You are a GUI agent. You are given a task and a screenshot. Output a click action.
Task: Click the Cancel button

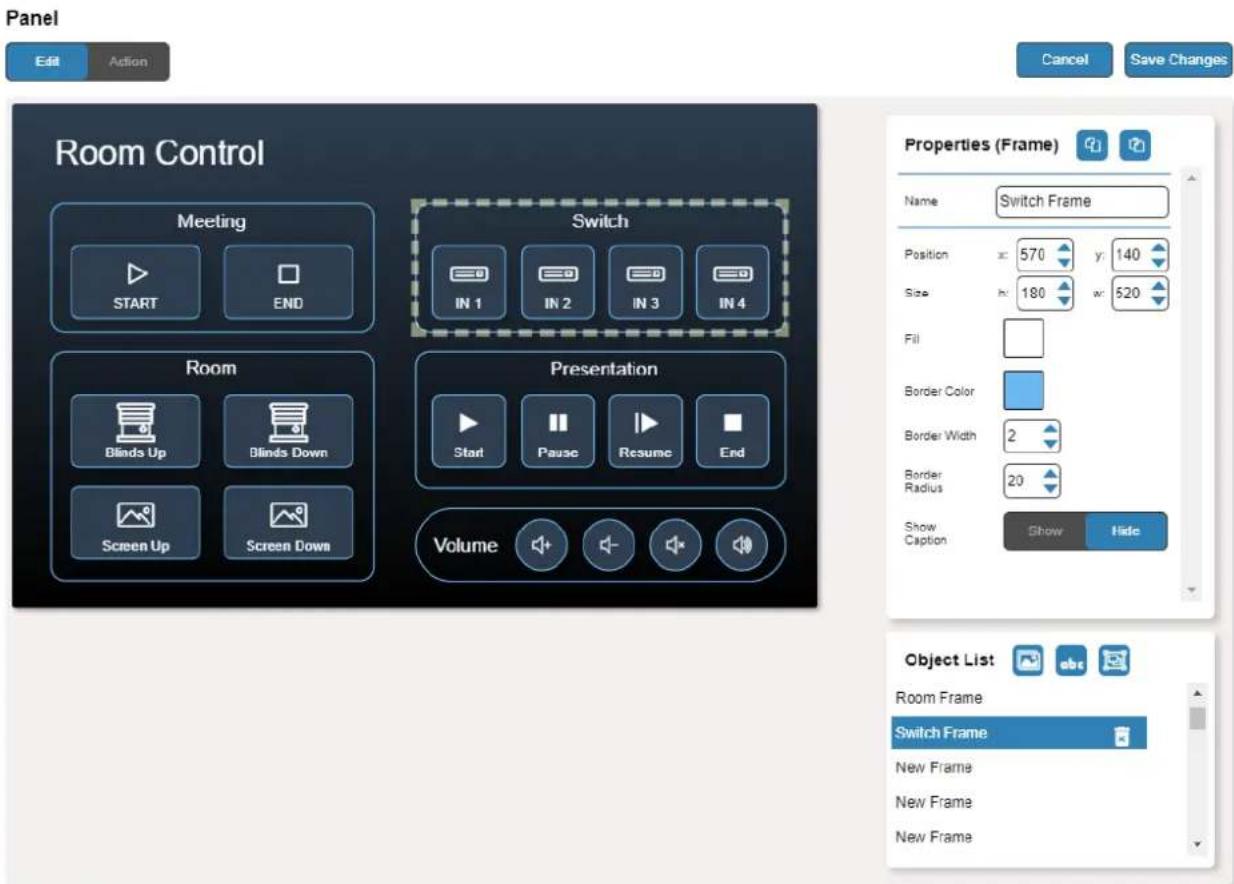[x=1064, y=60]
